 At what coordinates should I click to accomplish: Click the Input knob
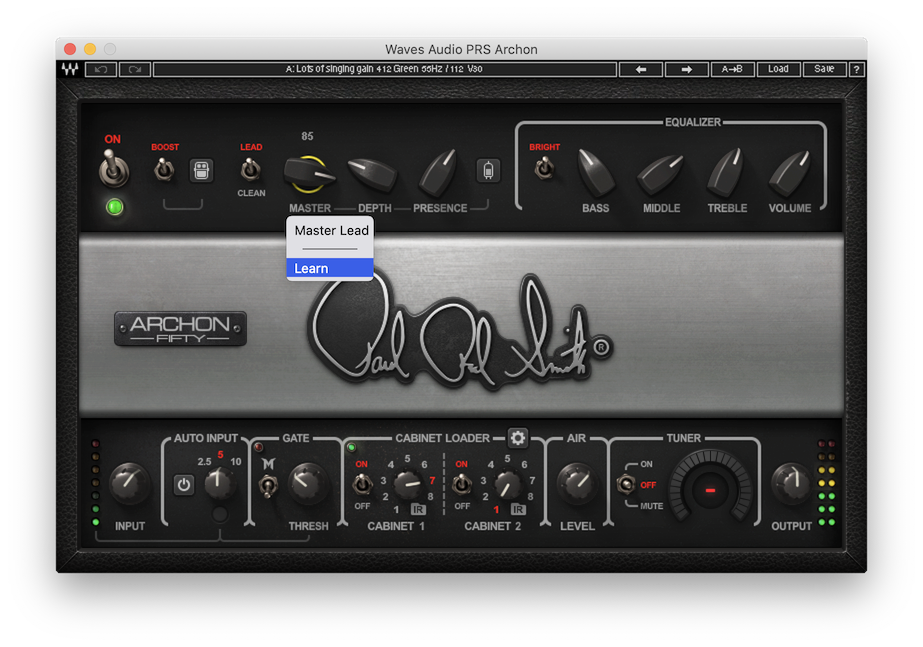tap(130, 484)
